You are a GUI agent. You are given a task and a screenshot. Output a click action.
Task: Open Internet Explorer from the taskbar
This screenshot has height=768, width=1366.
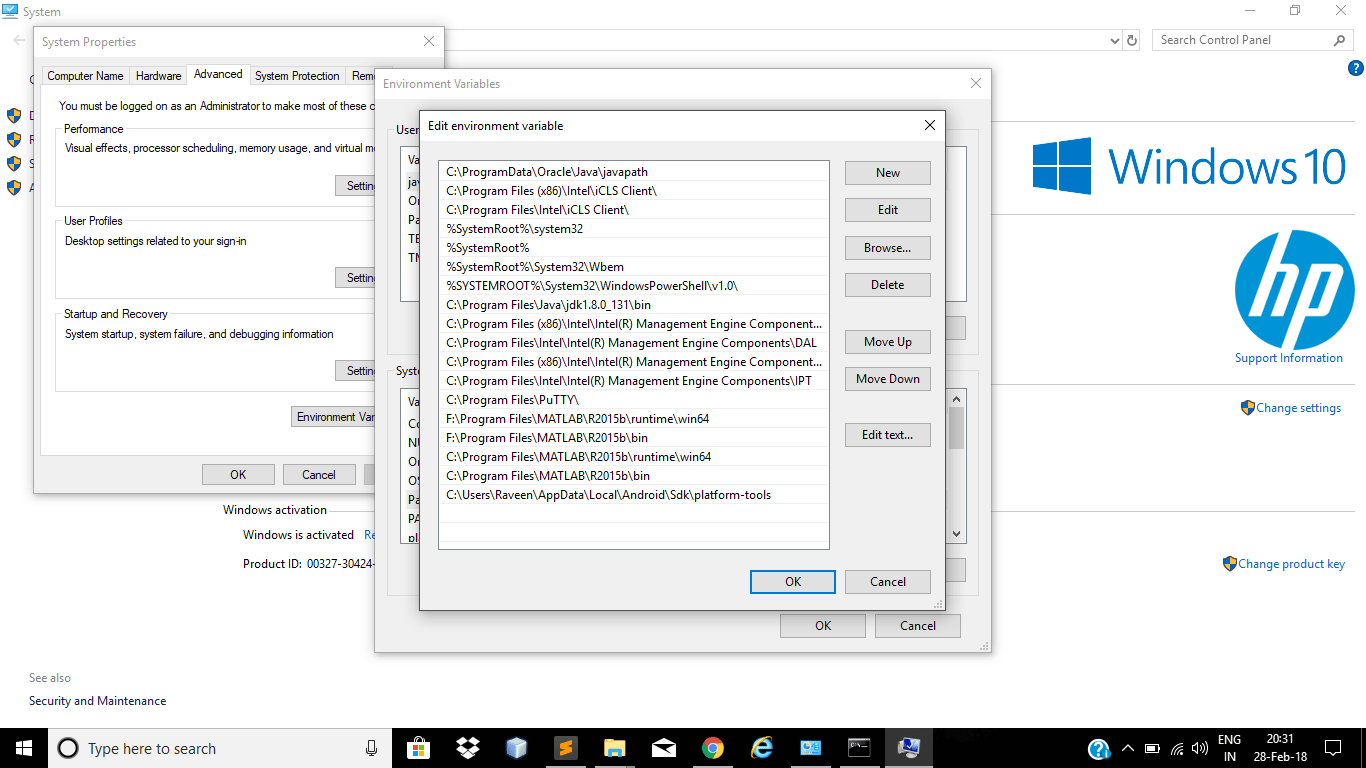coord(762,748)
